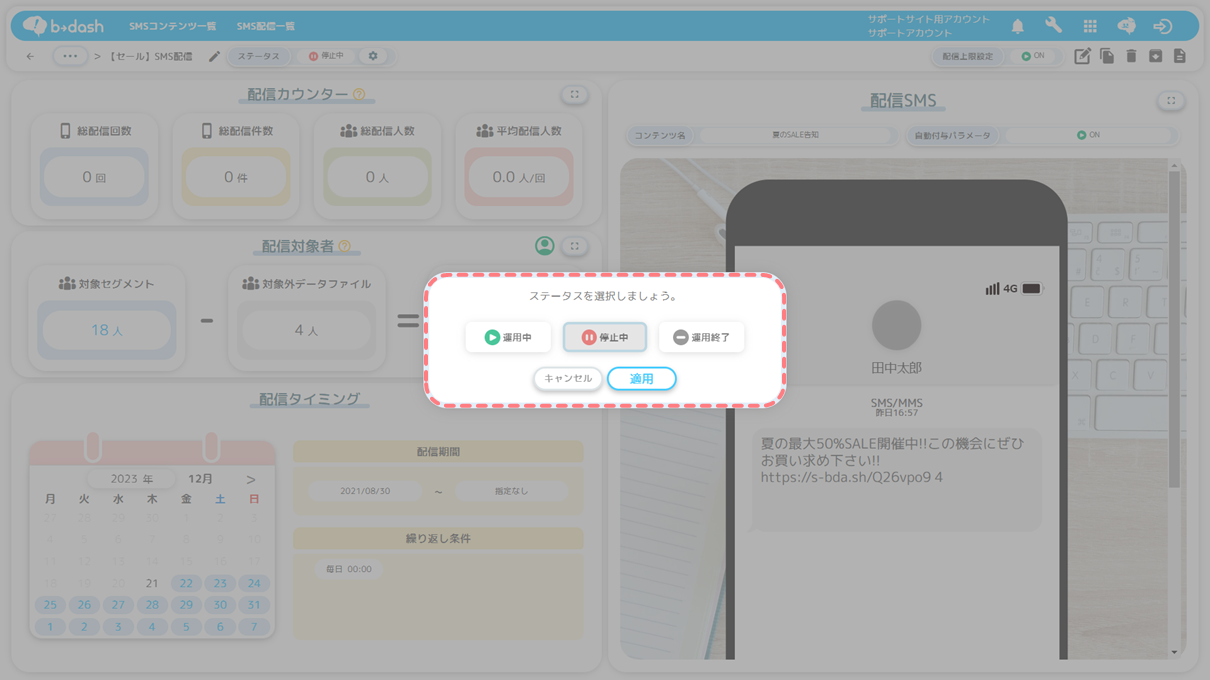
Task: Select the 運用終了 status option
Action: [x=701, y=337]
